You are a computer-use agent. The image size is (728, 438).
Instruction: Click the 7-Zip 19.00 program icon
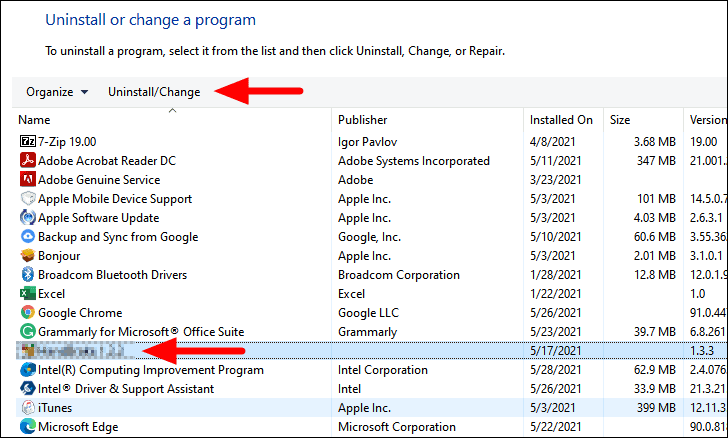pyautogui.click(x=28, y=141)
